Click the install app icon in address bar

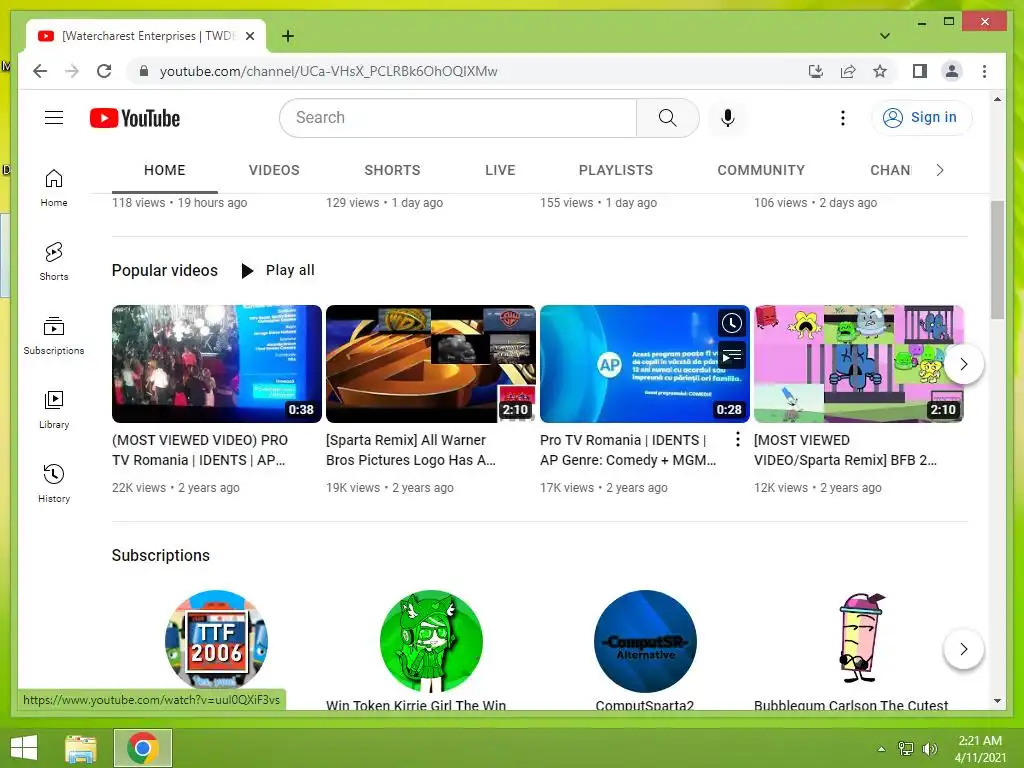coord(816,71)
